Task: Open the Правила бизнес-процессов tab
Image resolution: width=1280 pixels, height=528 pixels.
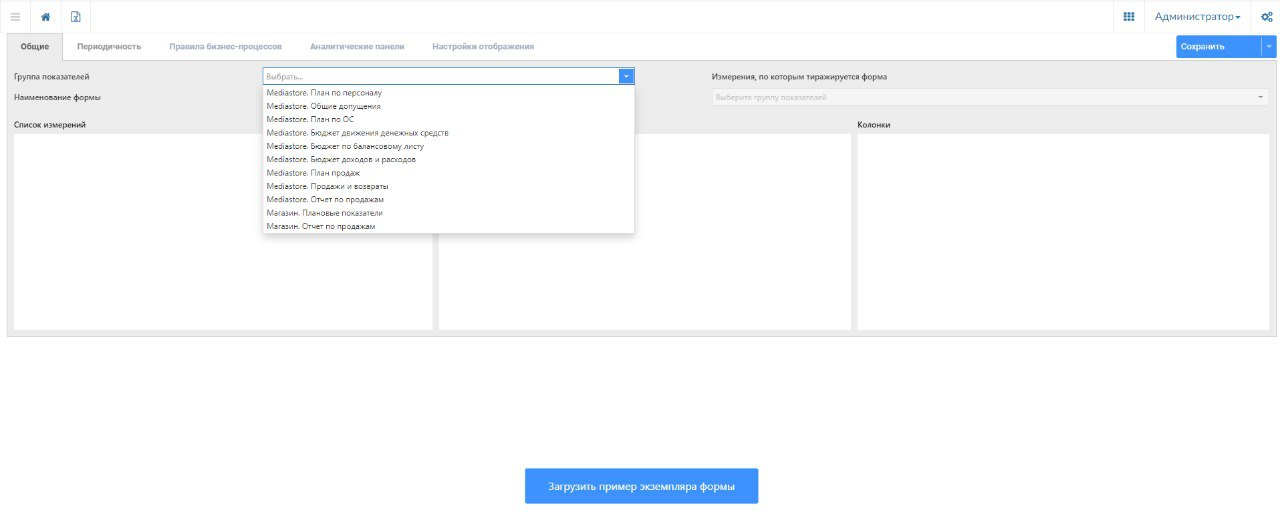Action: coord(225,46)
